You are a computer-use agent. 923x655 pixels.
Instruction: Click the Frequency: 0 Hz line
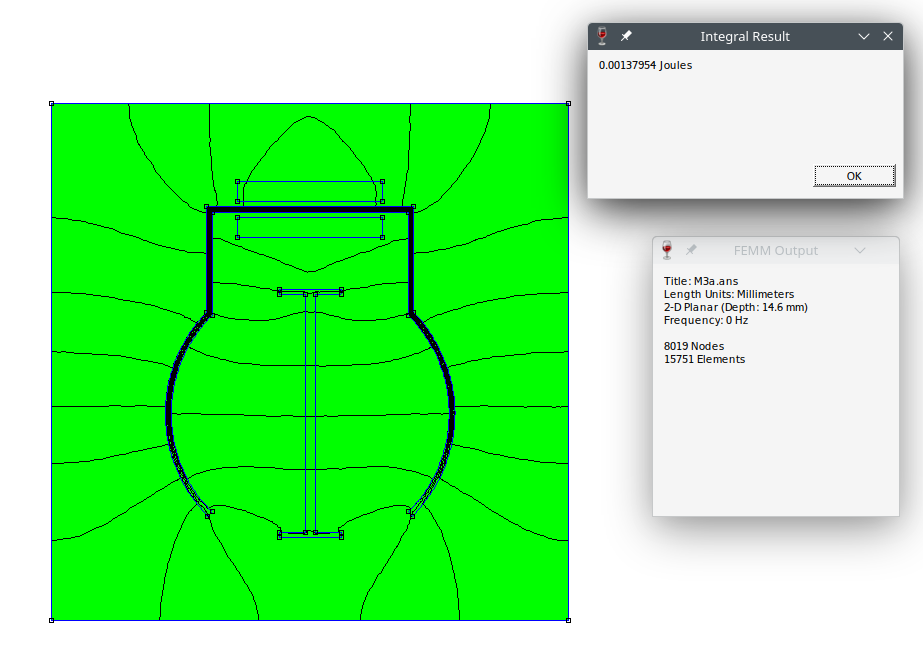[706, 320]
